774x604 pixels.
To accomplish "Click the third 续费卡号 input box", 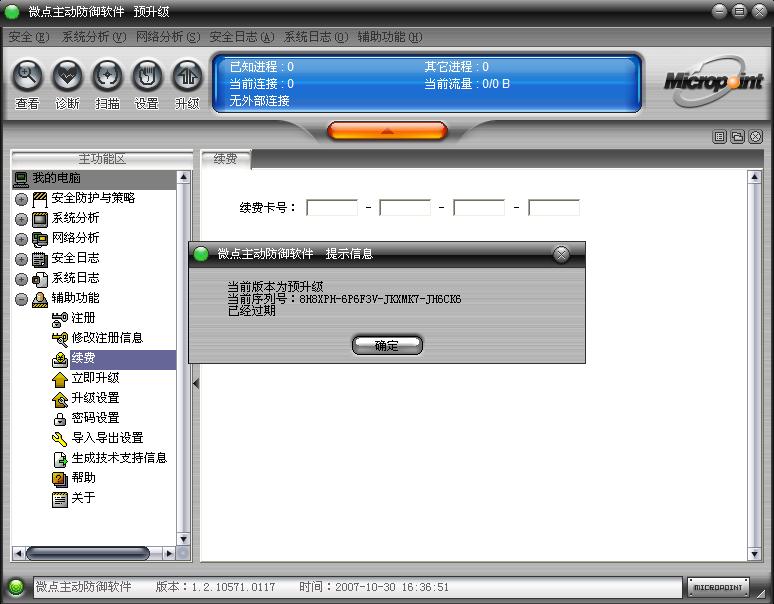I will 479,208.
